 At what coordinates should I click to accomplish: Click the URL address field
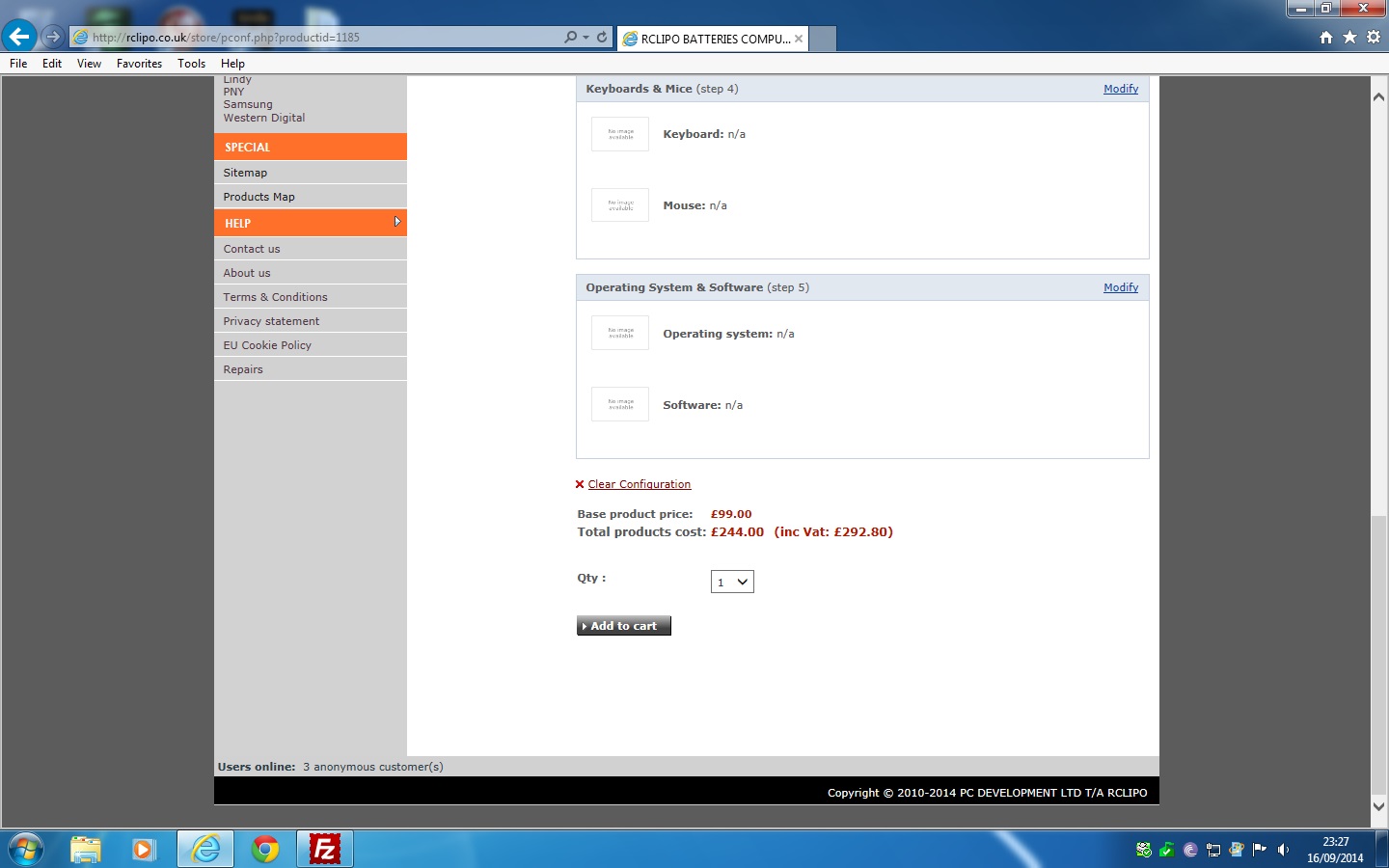click(x=318, y=38)
